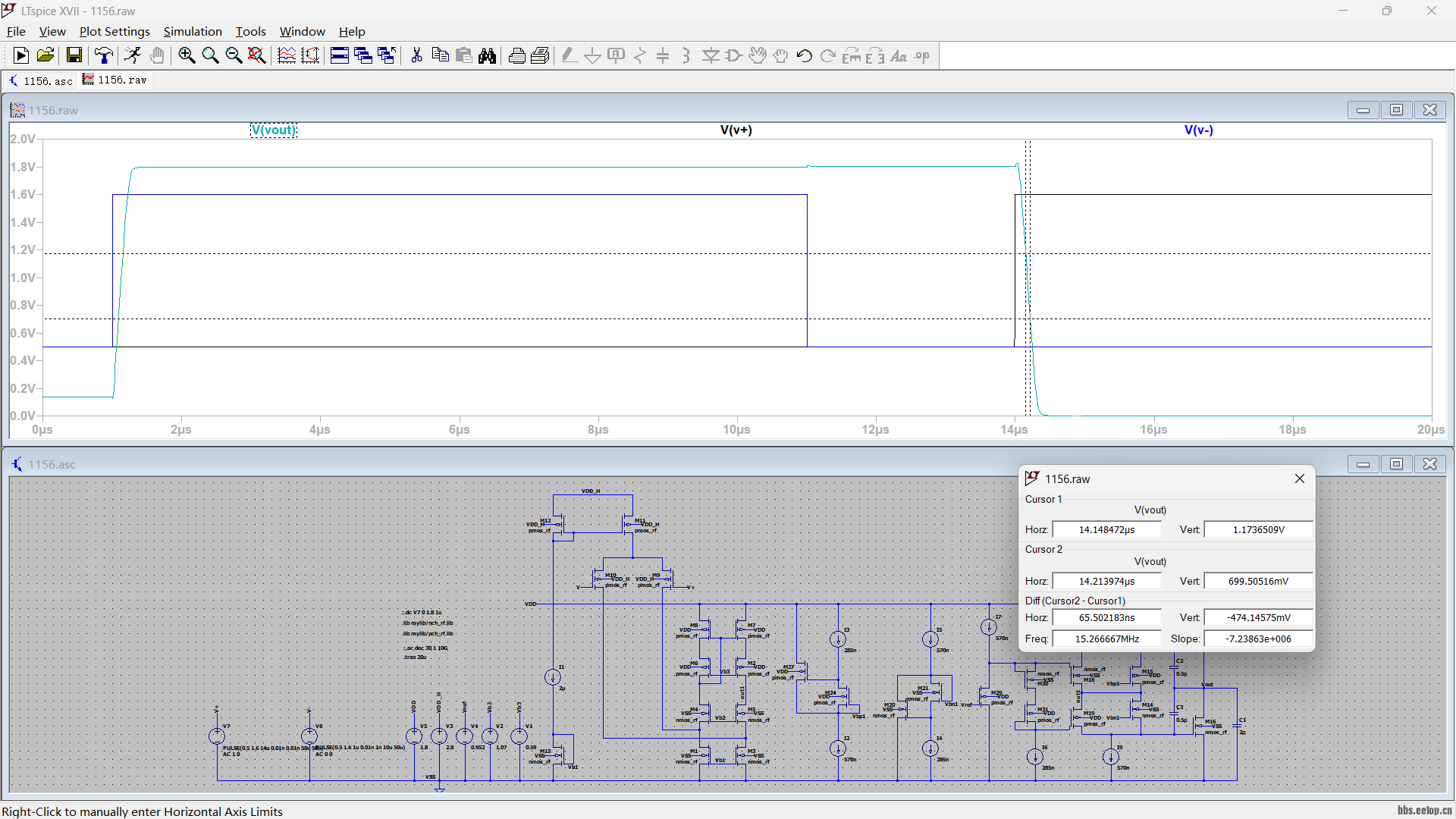
Task: Click the Print icon
Action: pyautogui.click(x=516, y=55)
